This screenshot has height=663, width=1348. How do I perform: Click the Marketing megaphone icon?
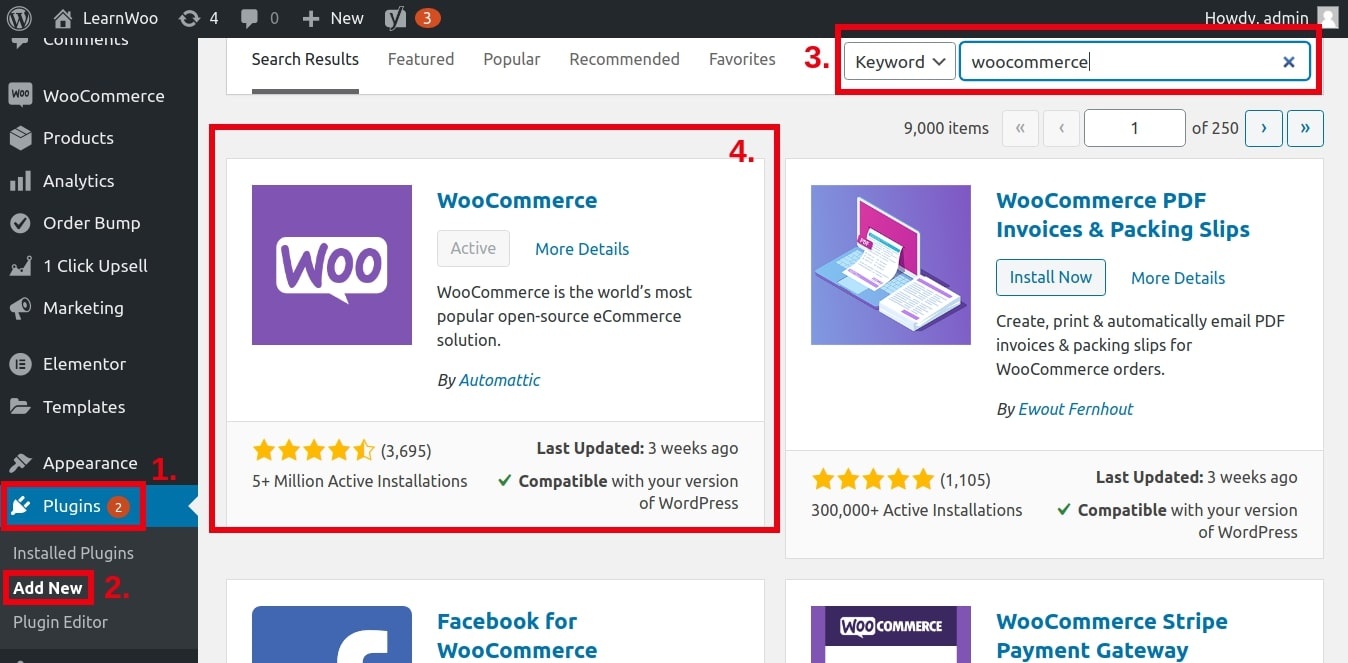click(20, 309)
